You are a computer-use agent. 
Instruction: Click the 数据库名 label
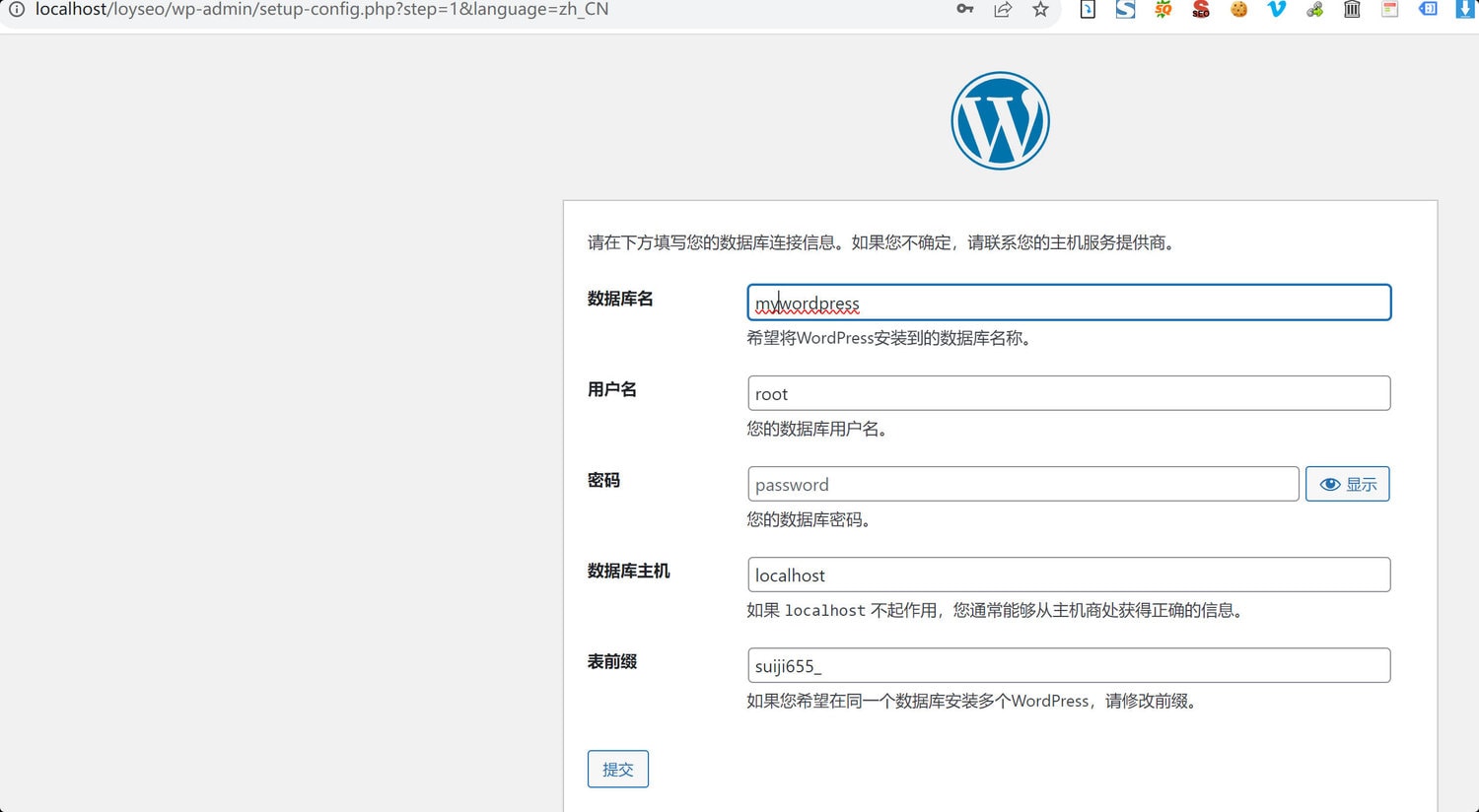tap(620, 299)
